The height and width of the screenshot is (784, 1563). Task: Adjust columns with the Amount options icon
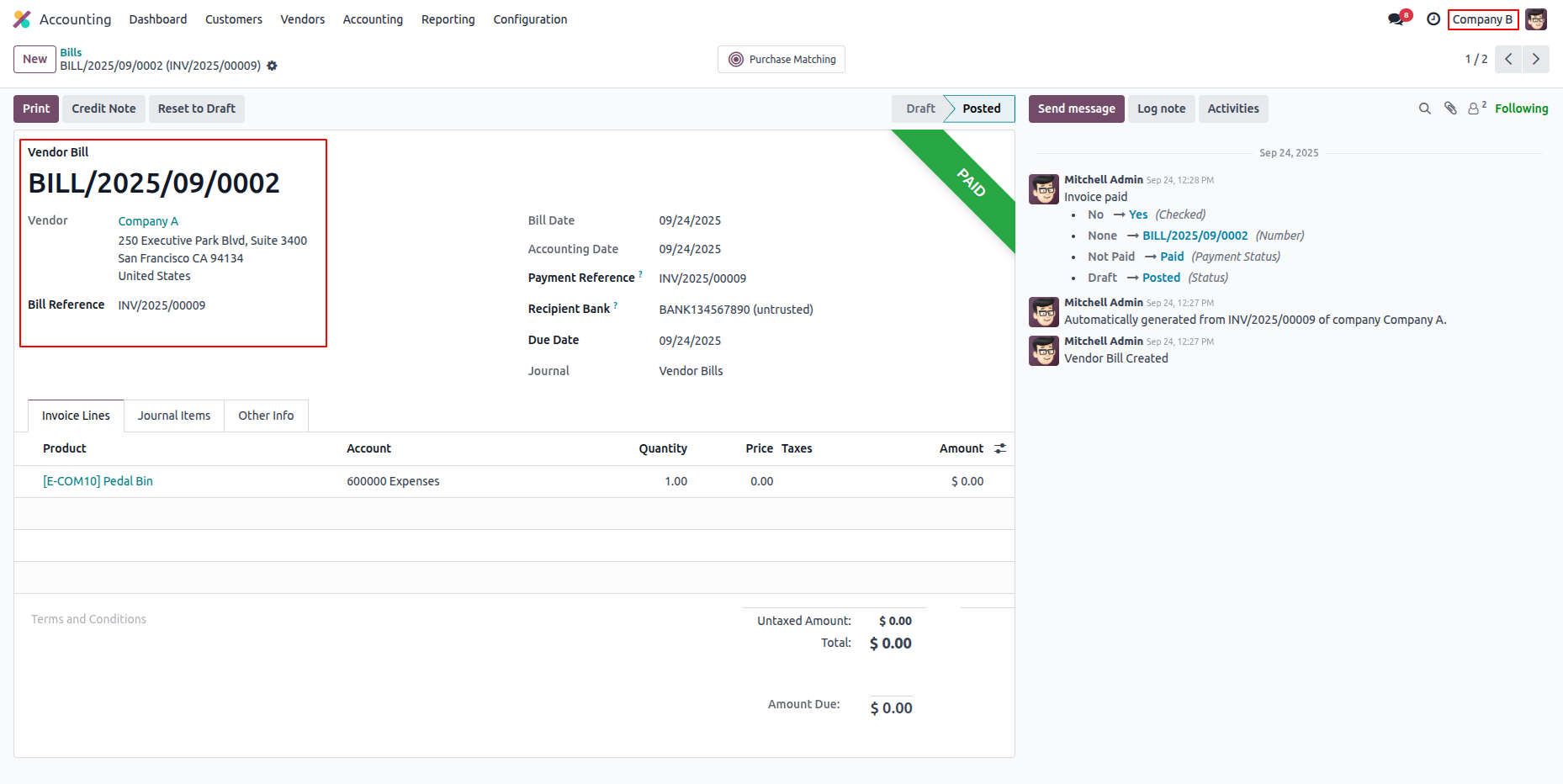[x=999, y=448]
